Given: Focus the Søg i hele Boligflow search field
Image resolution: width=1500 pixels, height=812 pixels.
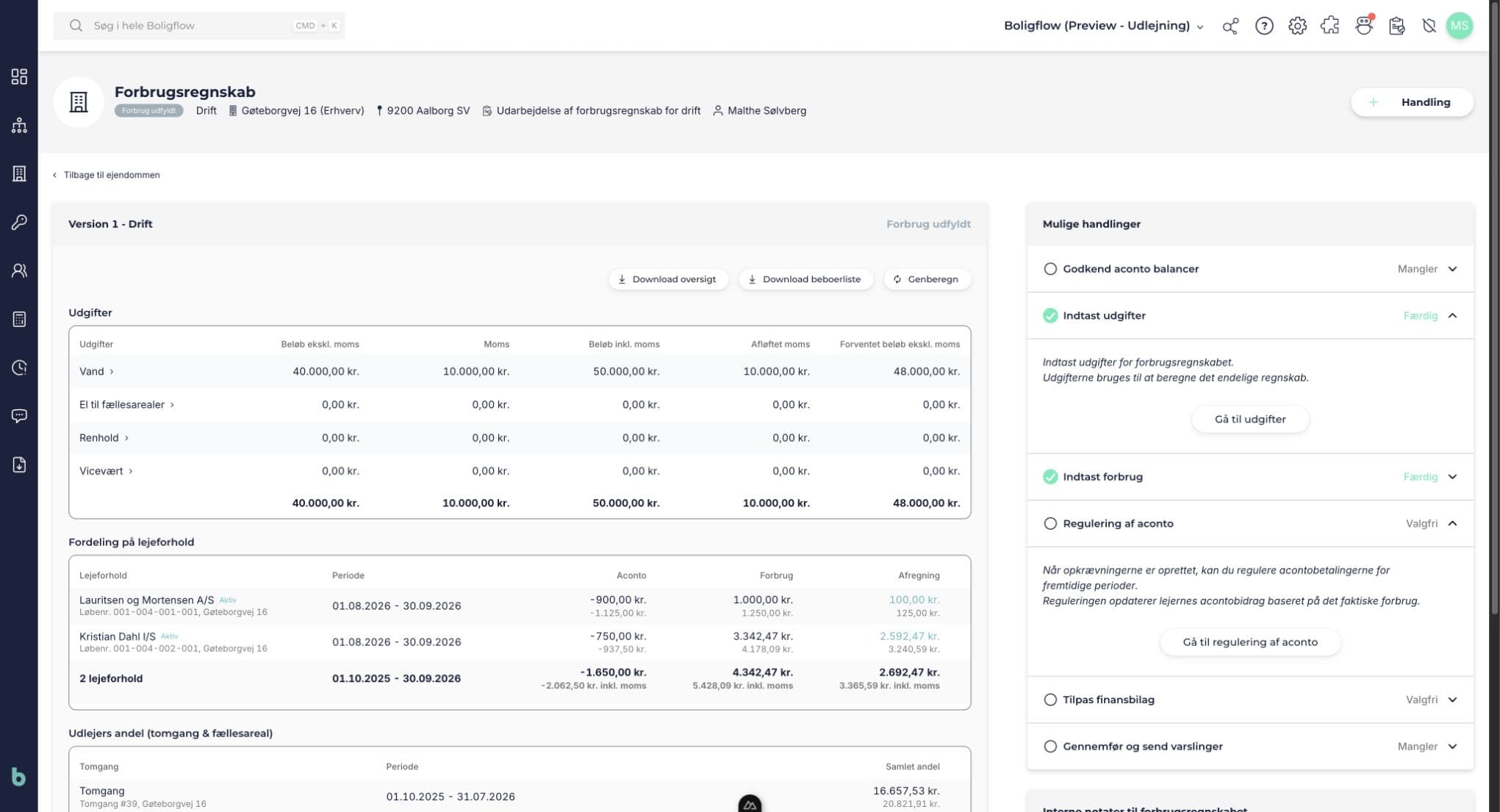Looking at the screenshot, I should 198,26.
